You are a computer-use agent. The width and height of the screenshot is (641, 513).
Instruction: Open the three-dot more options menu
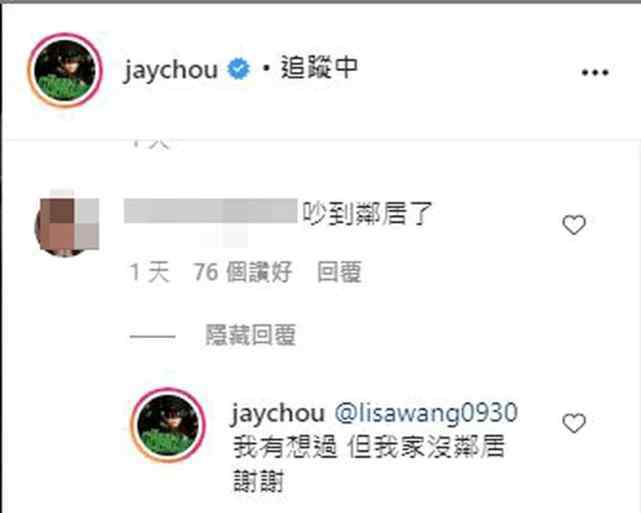coord(595,73)
